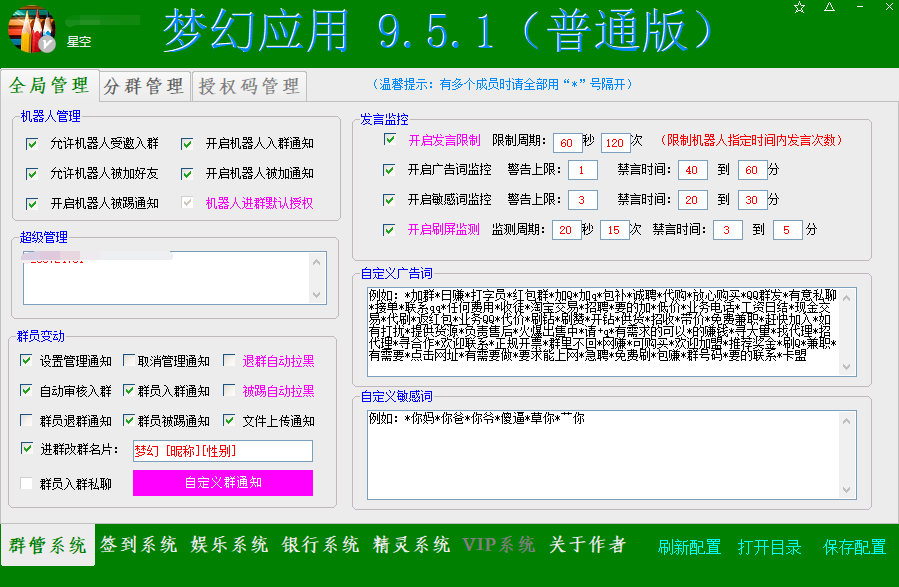Go to the 关于作者 section
This screenshot has height=587, width=899.
pyautogui.click(x=587, y=545)
